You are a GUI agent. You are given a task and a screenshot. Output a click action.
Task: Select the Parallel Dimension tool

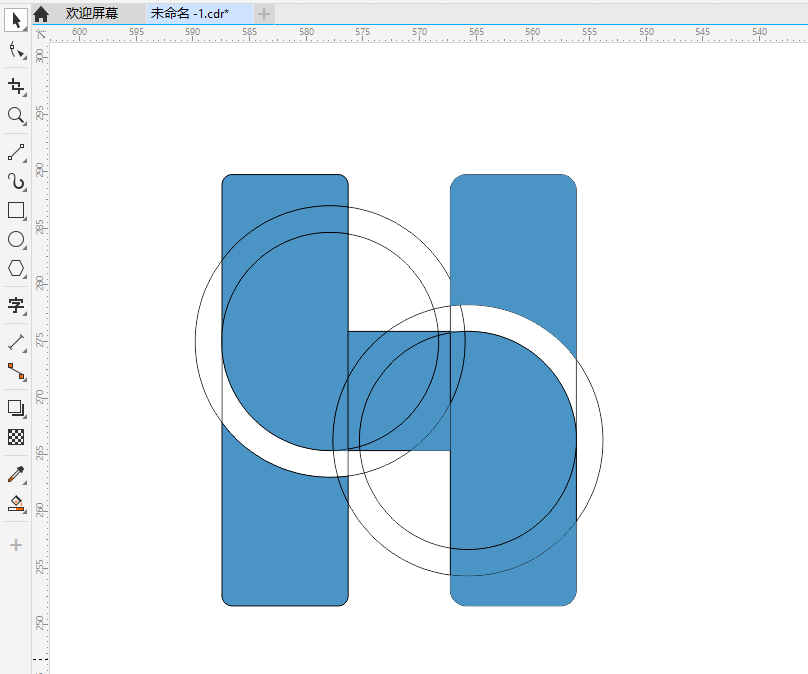(16, 342)
